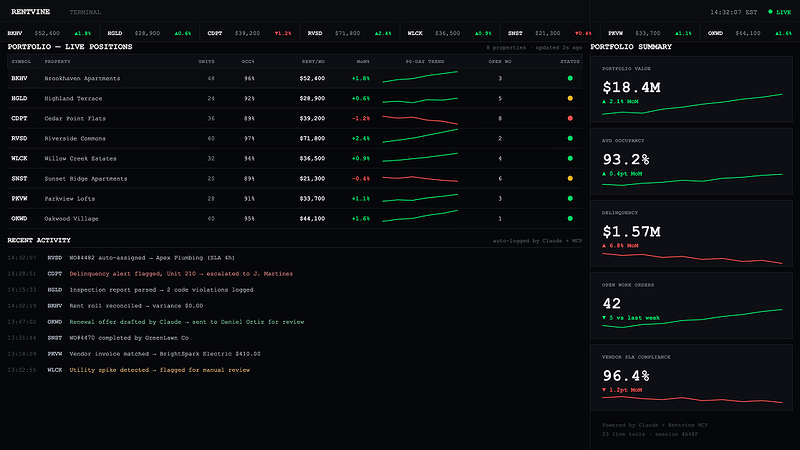Open the WO#4482 auto-assigned Apex Plumbing activity entry
Image resolution: width=800 pixels, height=450 pixels.
pyautogui.click(x=294, y=258)
